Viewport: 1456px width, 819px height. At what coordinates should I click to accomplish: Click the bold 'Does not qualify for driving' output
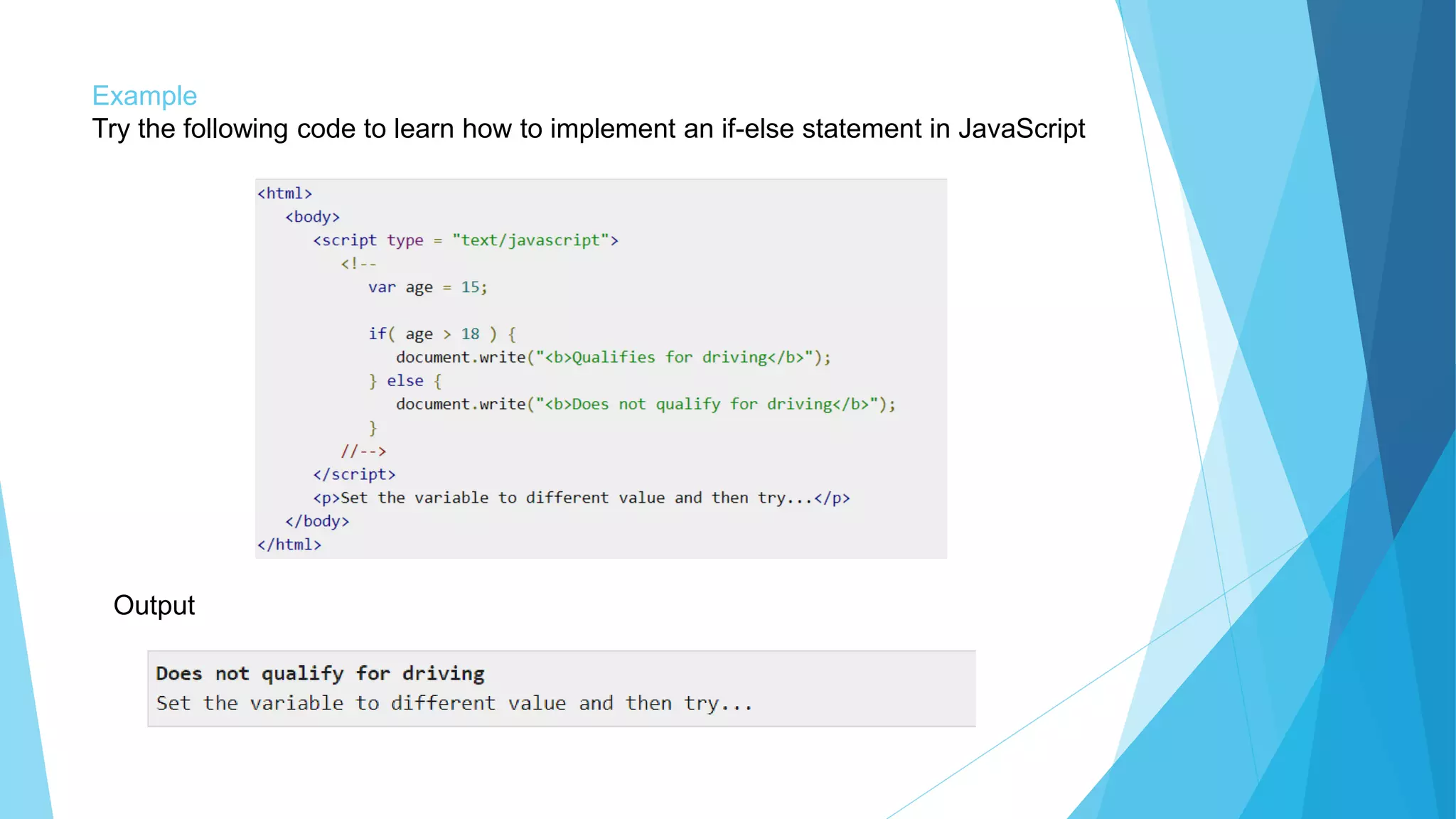point(320,673)
